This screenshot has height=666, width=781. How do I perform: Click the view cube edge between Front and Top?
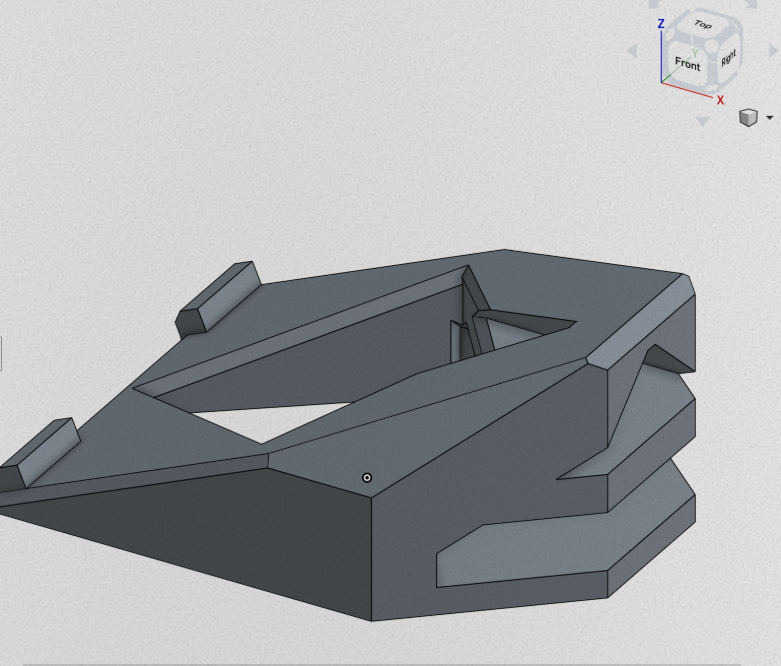click(690, 39)
